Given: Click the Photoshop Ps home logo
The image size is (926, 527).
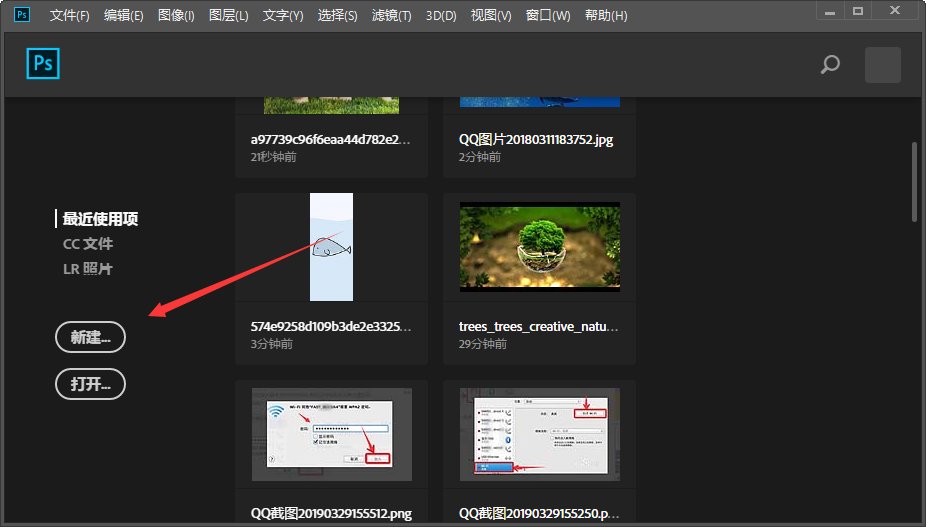Looking at the screenshot, I should click(x=43, y=63).
